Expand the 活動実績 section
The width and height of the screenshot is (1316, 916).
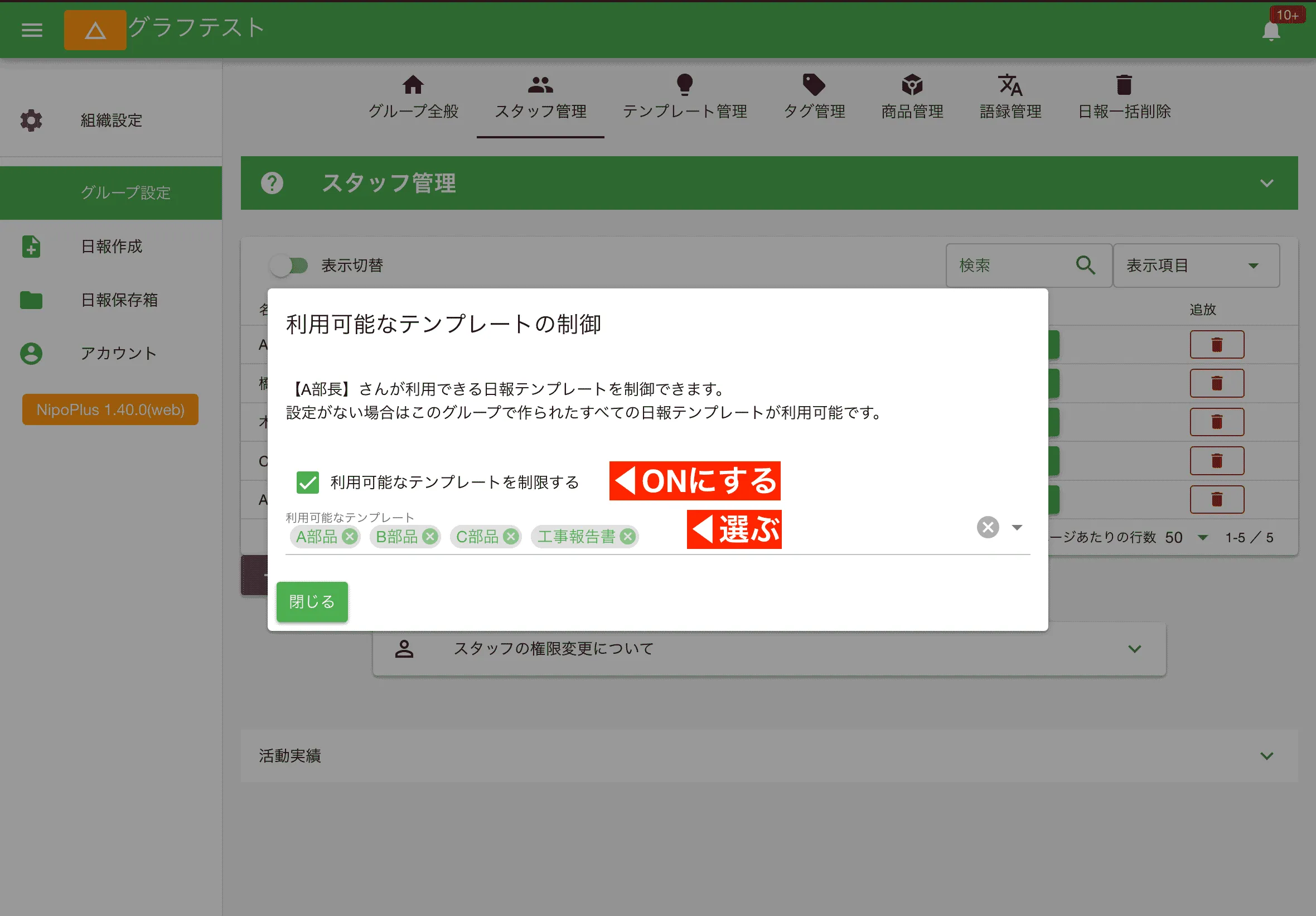coord(1265,756)
